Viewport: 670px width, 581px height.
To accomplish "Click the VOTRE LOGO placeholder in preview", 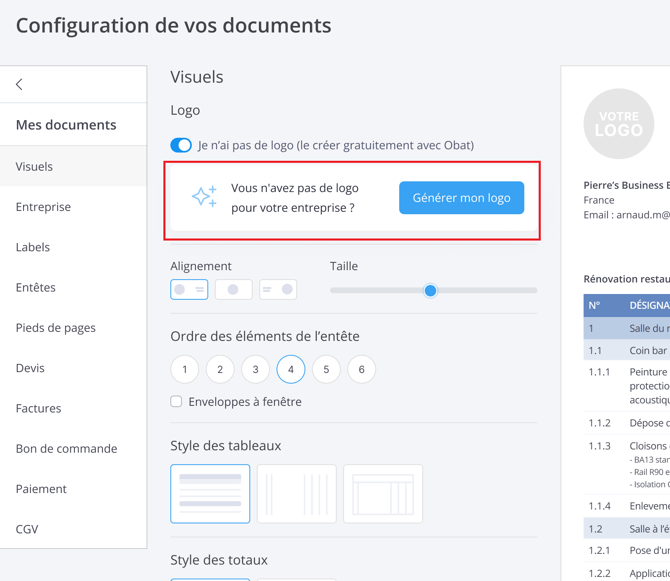I will tap(619, 124).
